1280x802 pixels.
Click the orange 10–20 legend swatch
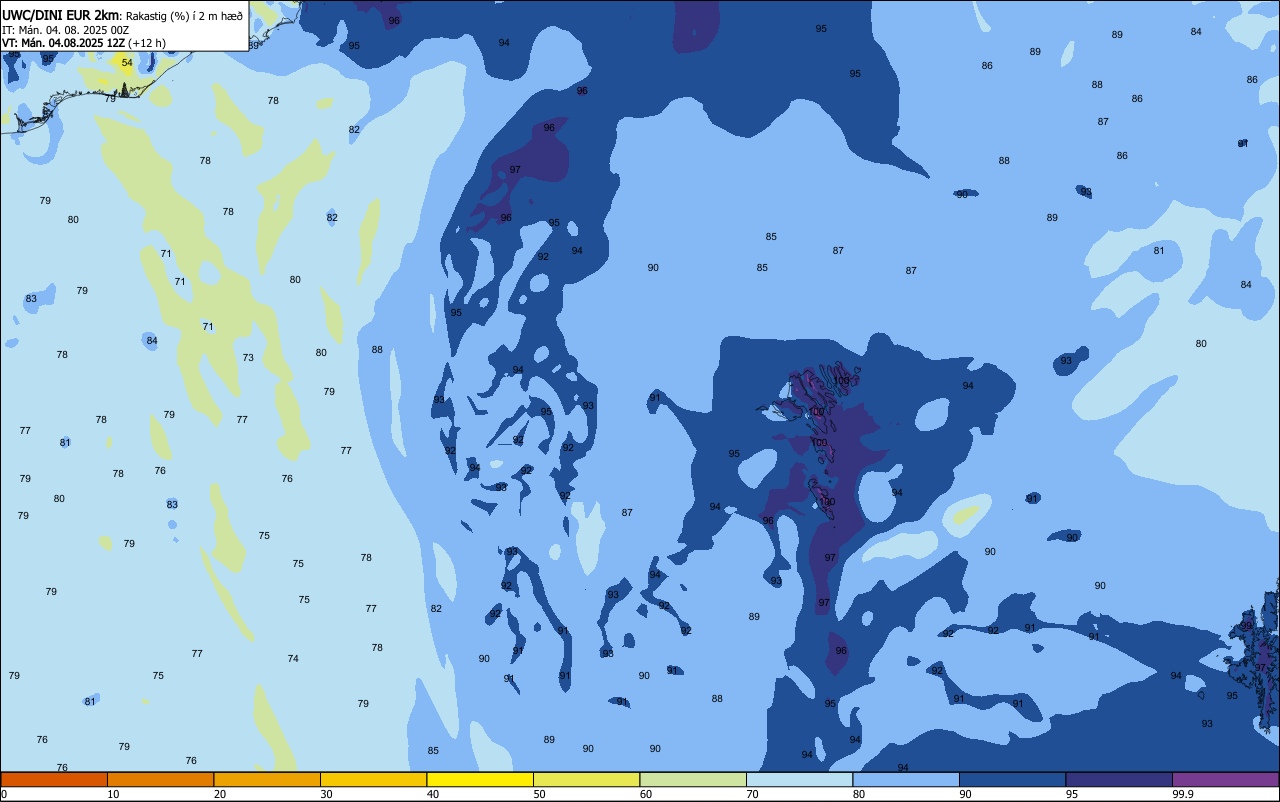(160, 779)
